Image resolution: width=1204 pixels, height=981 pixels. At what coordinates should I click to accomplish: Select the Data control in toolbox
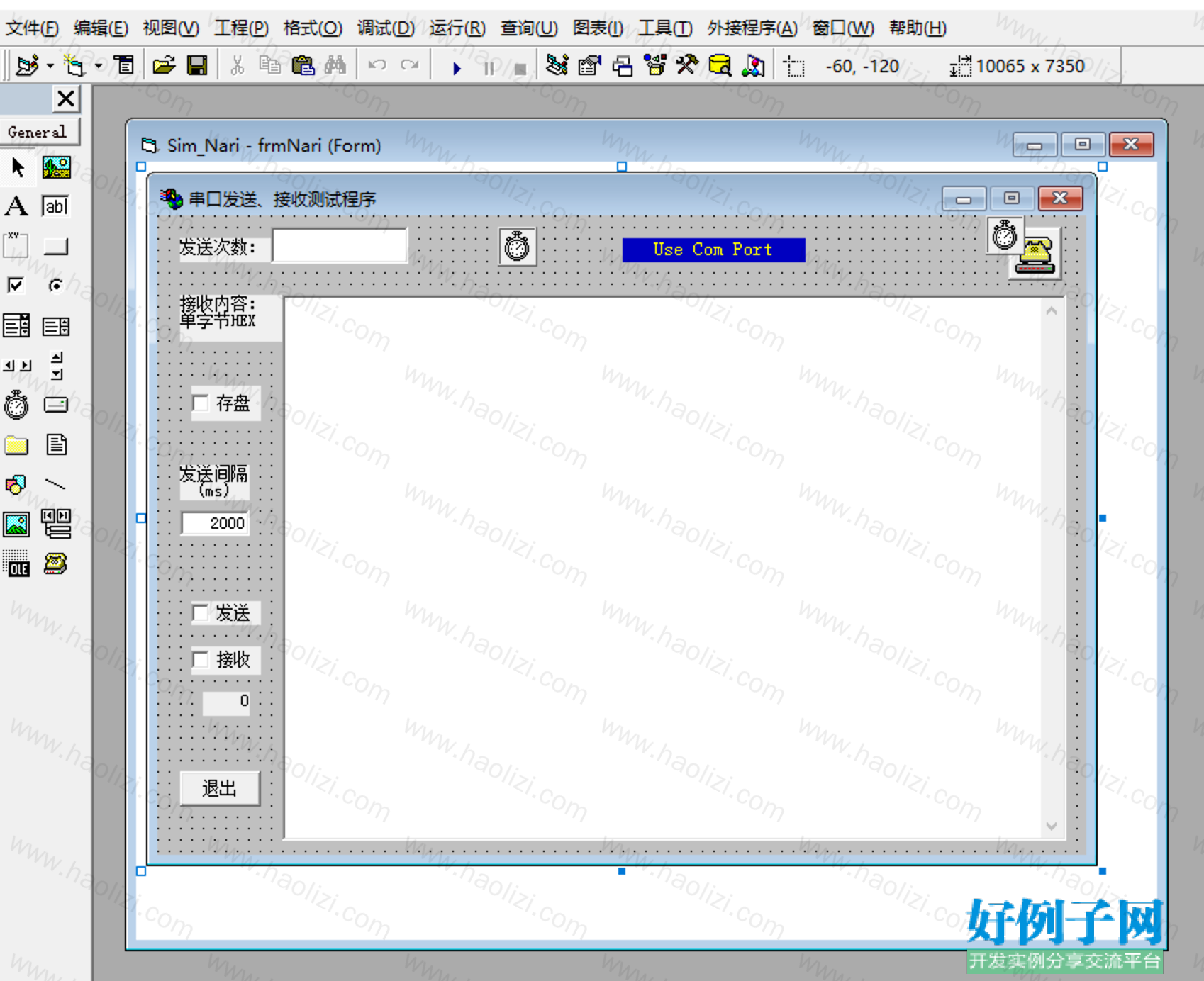pos(56,524)
